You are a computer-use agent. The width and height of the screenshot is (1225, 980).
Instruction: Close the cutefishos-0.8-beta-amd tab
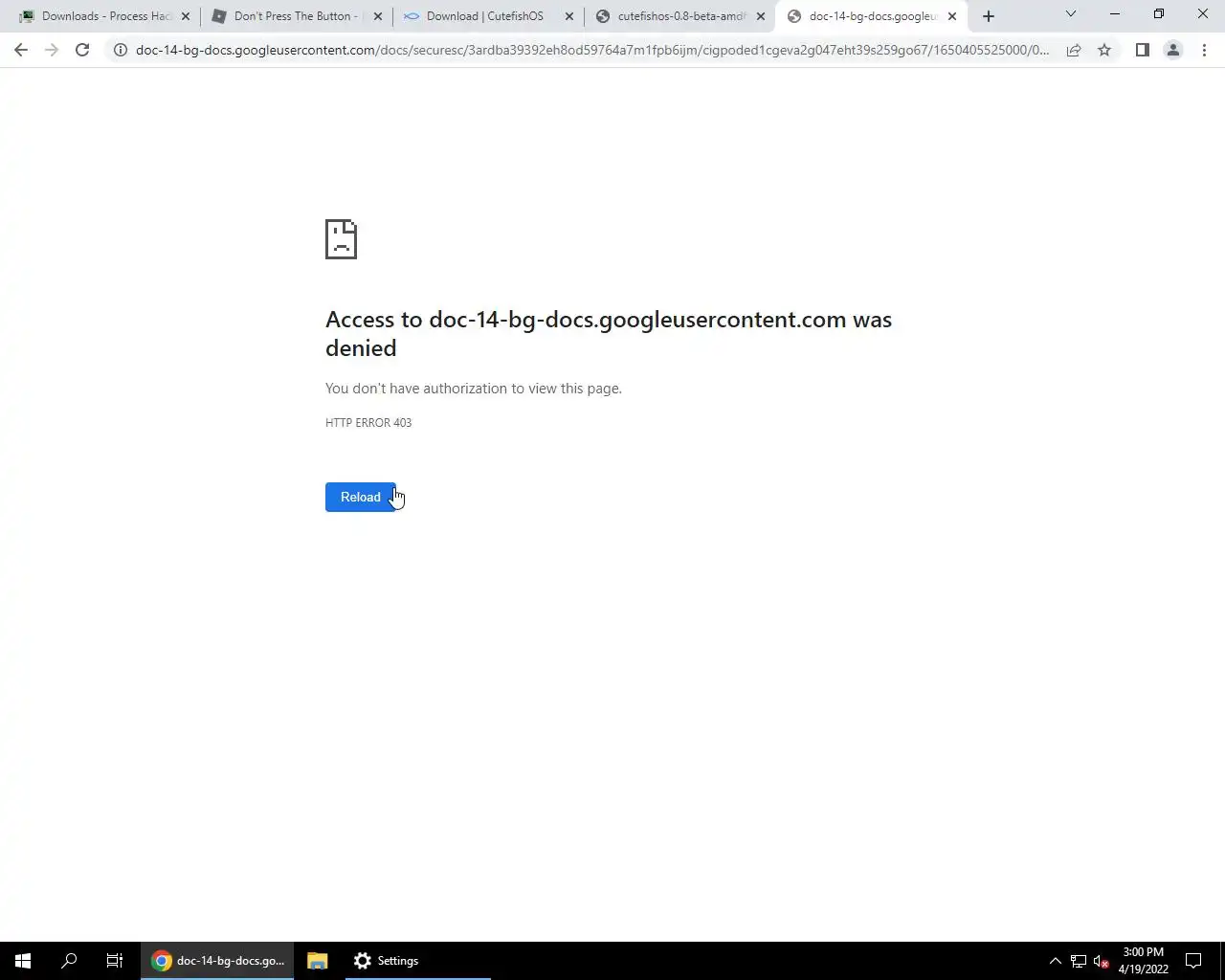click(x=761, y=16)
